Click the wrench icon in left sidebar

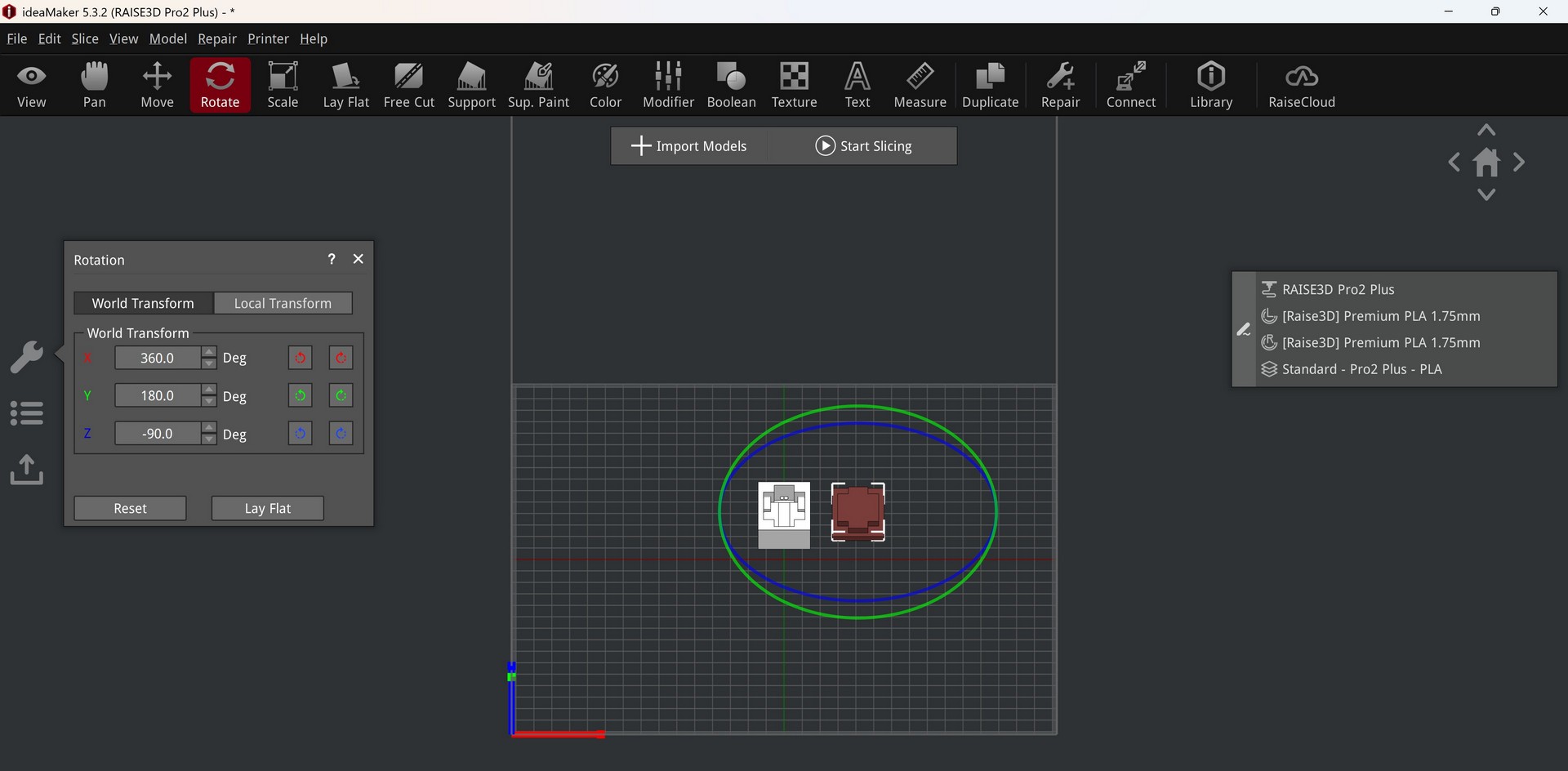coord(27,358)
